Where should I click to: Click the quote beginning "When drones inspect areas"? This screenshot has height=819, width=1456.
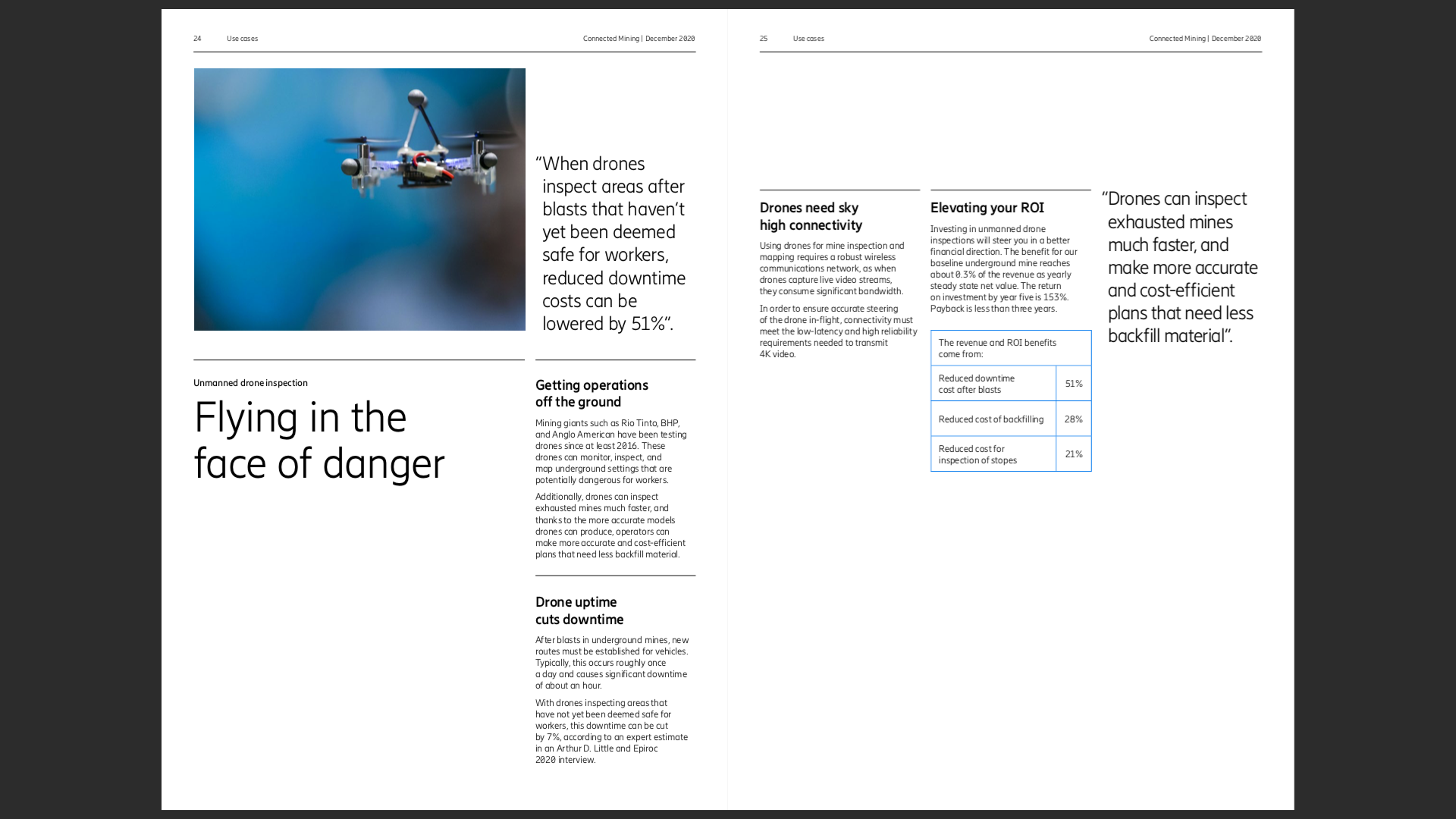click(x=611, y=243)
